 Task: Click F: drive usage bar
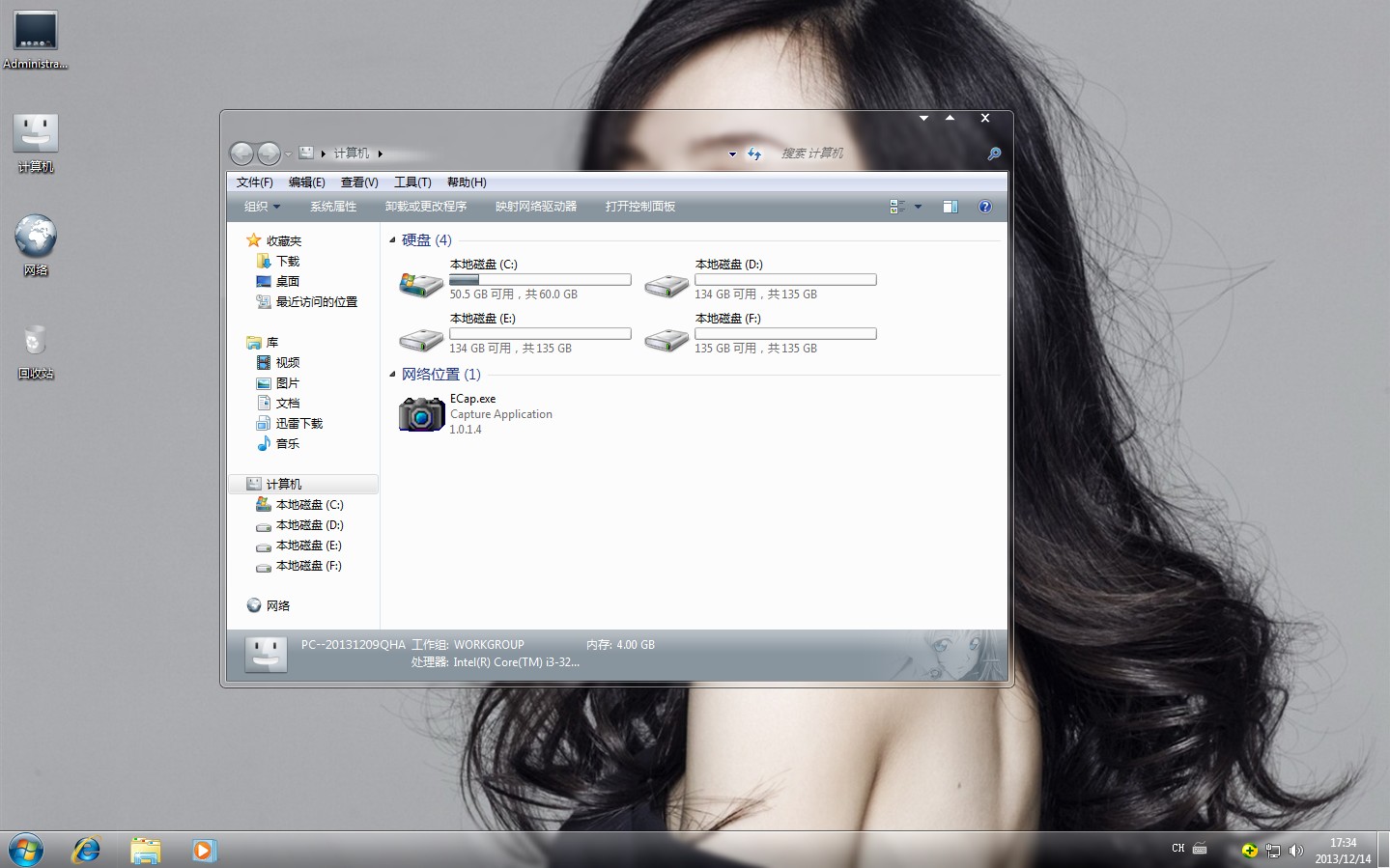(785, 334)
